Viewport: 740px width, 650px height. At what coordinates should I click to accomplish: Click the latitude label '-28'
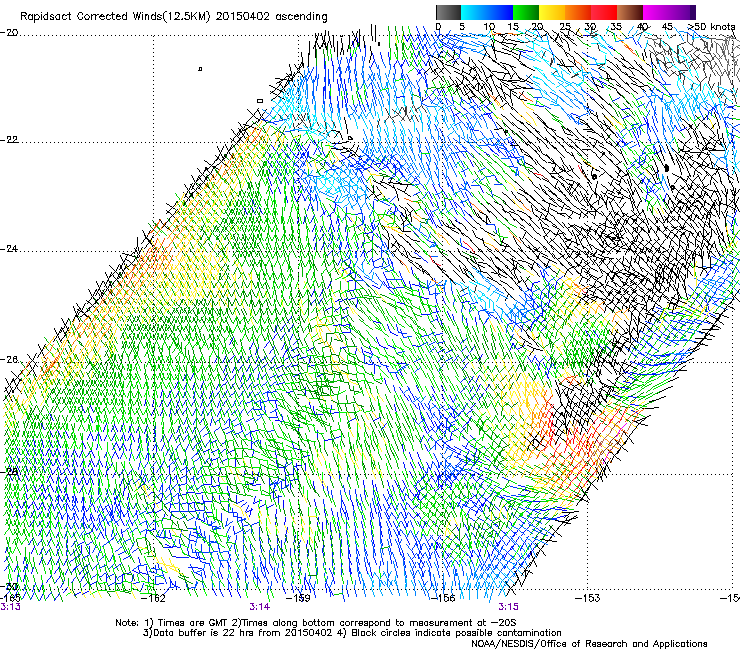coord(9,472)
